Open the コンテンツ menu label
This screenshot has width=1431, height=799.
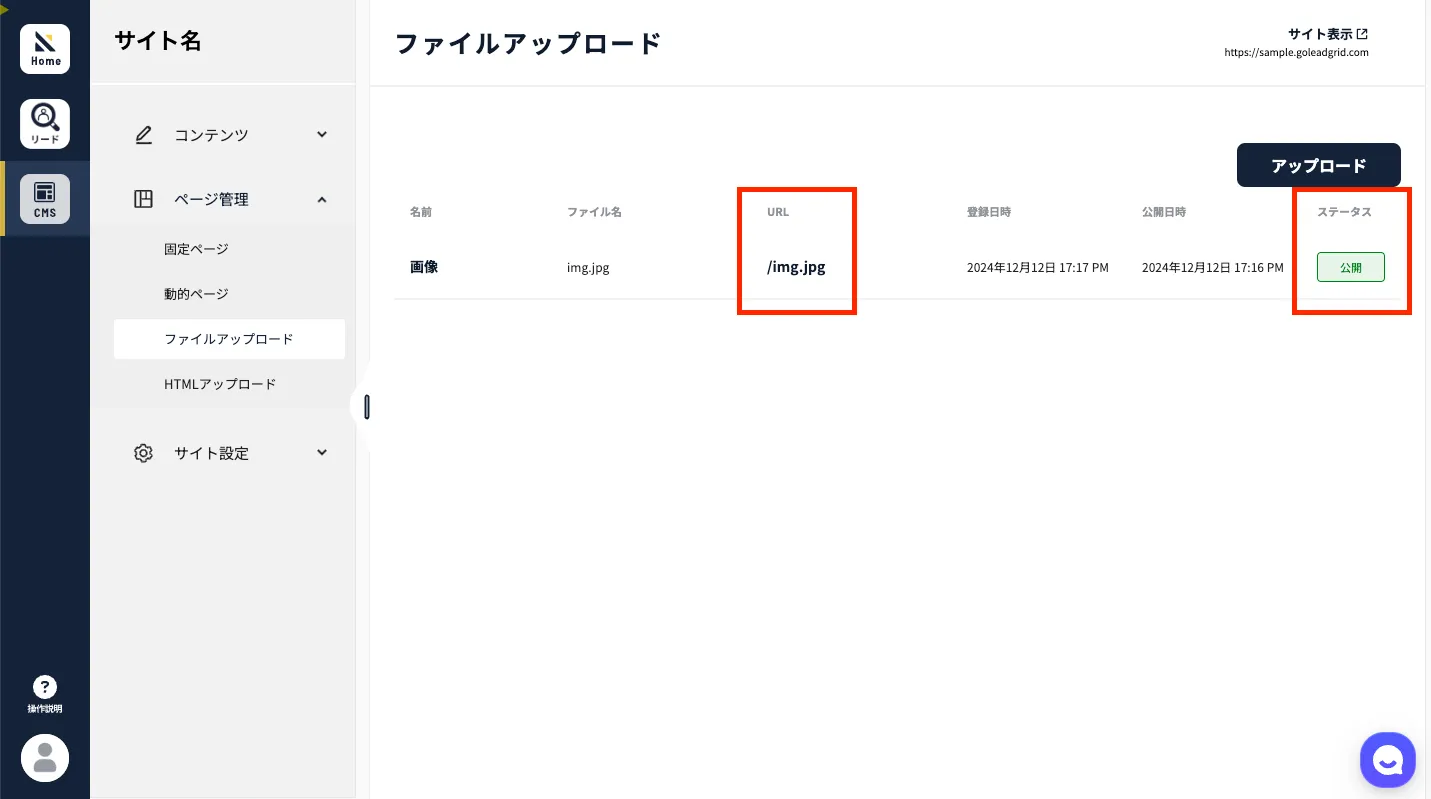(x=211, y=135)
